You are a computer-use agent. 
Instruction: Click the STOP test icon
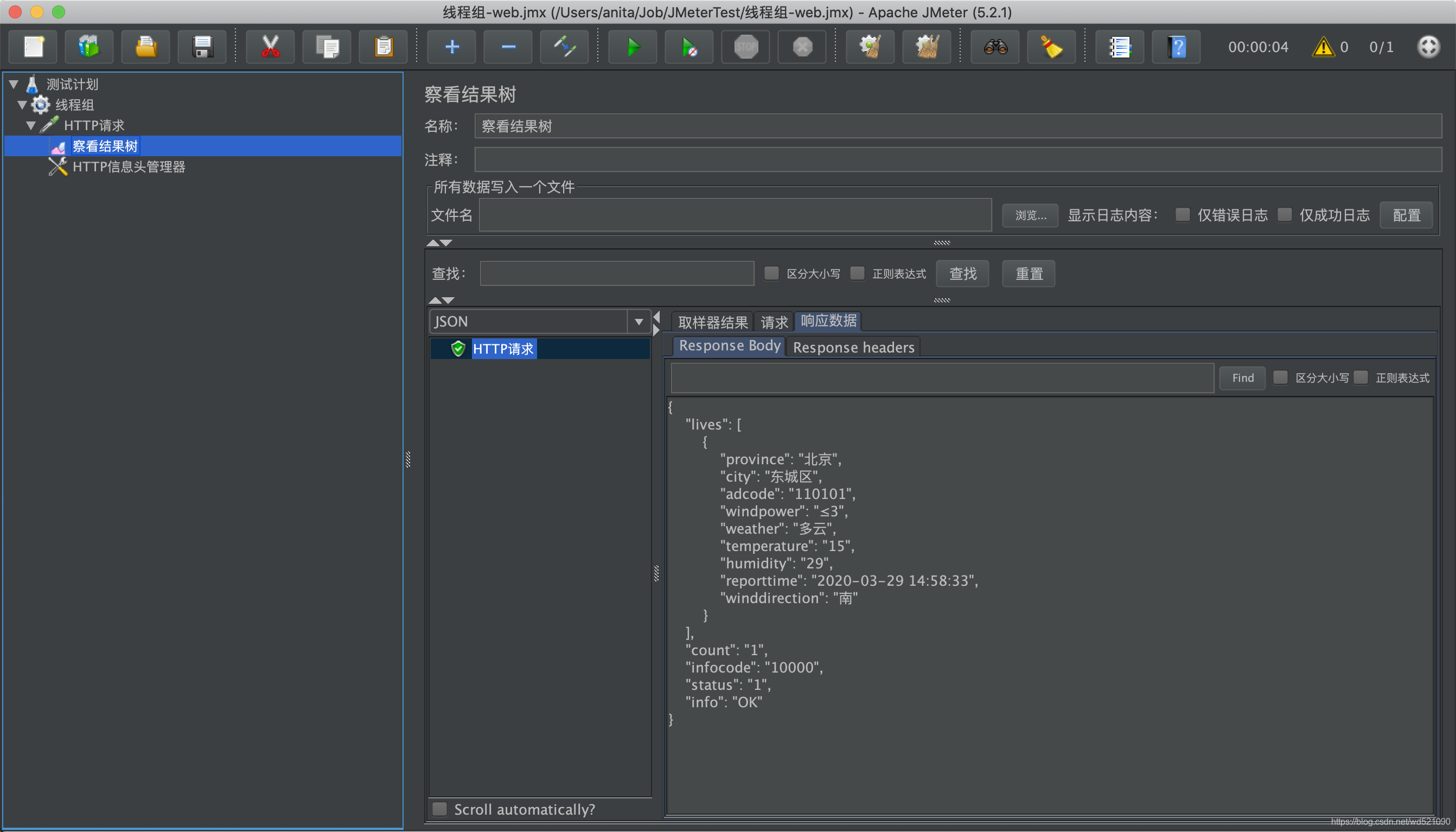(746, 47)
